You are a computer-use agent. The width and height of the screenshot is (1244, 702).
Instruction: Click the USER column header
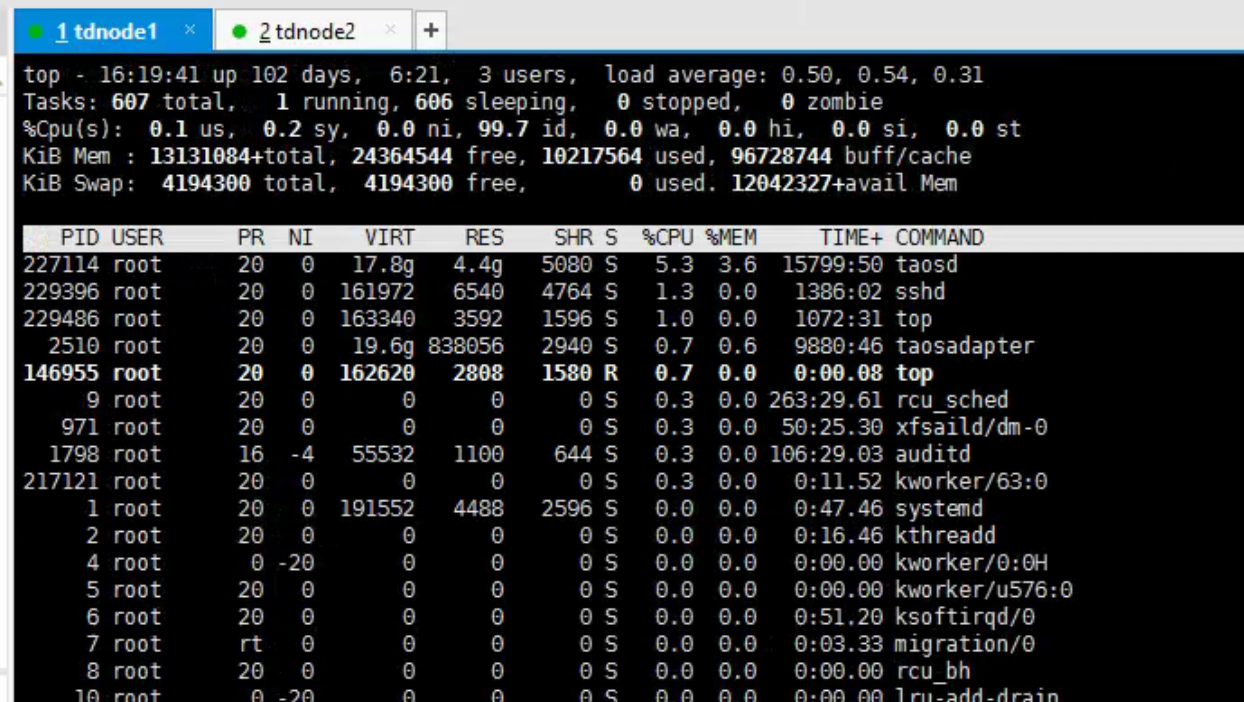tap(137, 238)
